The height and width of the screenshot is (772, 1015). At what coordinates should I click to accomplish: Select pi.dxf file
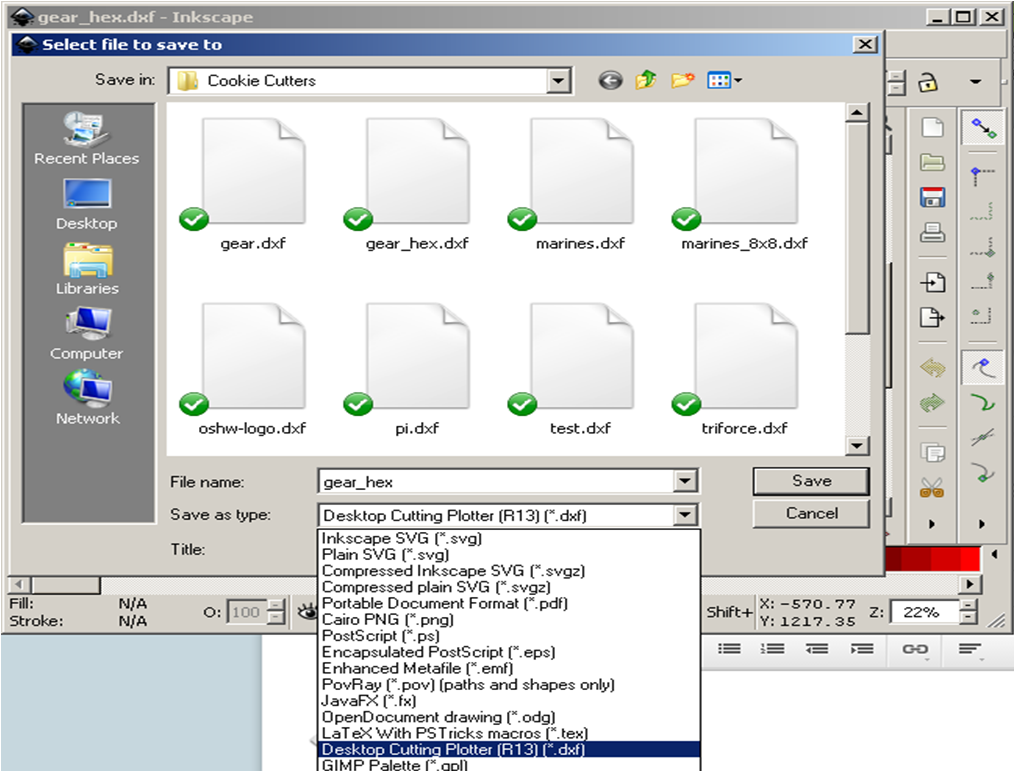417,369
